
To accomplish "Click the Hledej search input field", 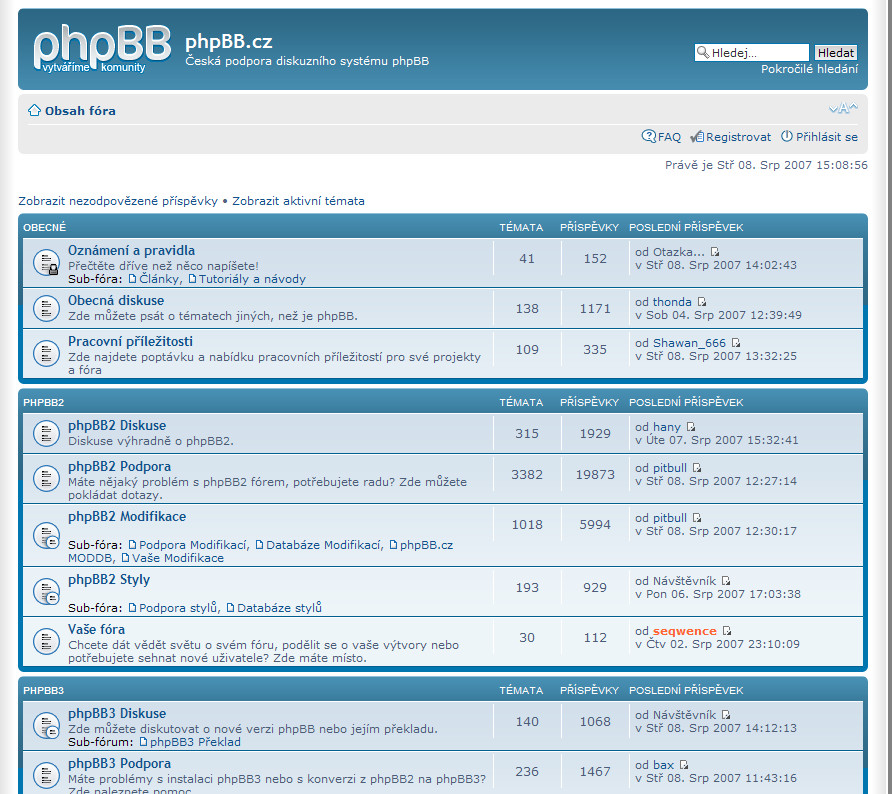I will (x=751, y=52).
